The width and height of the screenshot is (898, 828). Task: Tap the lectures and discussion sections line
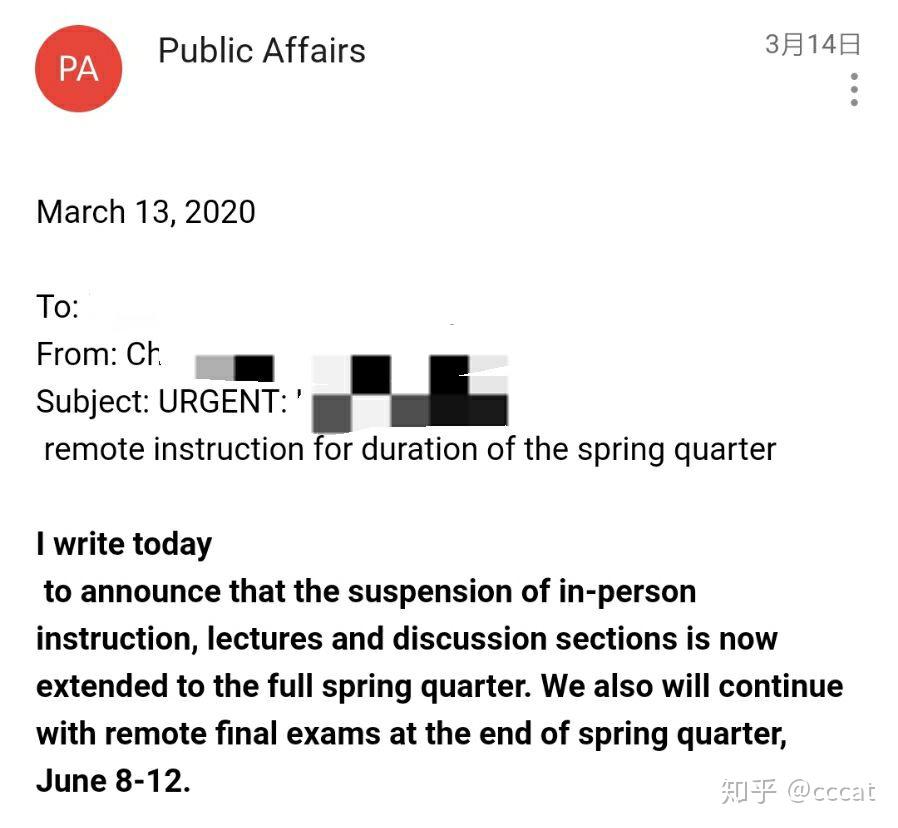407,638
